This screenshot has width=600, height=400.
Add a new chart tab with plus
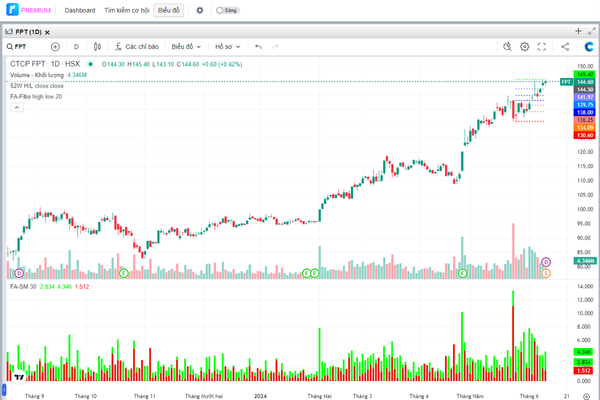[x=578, y=31]
